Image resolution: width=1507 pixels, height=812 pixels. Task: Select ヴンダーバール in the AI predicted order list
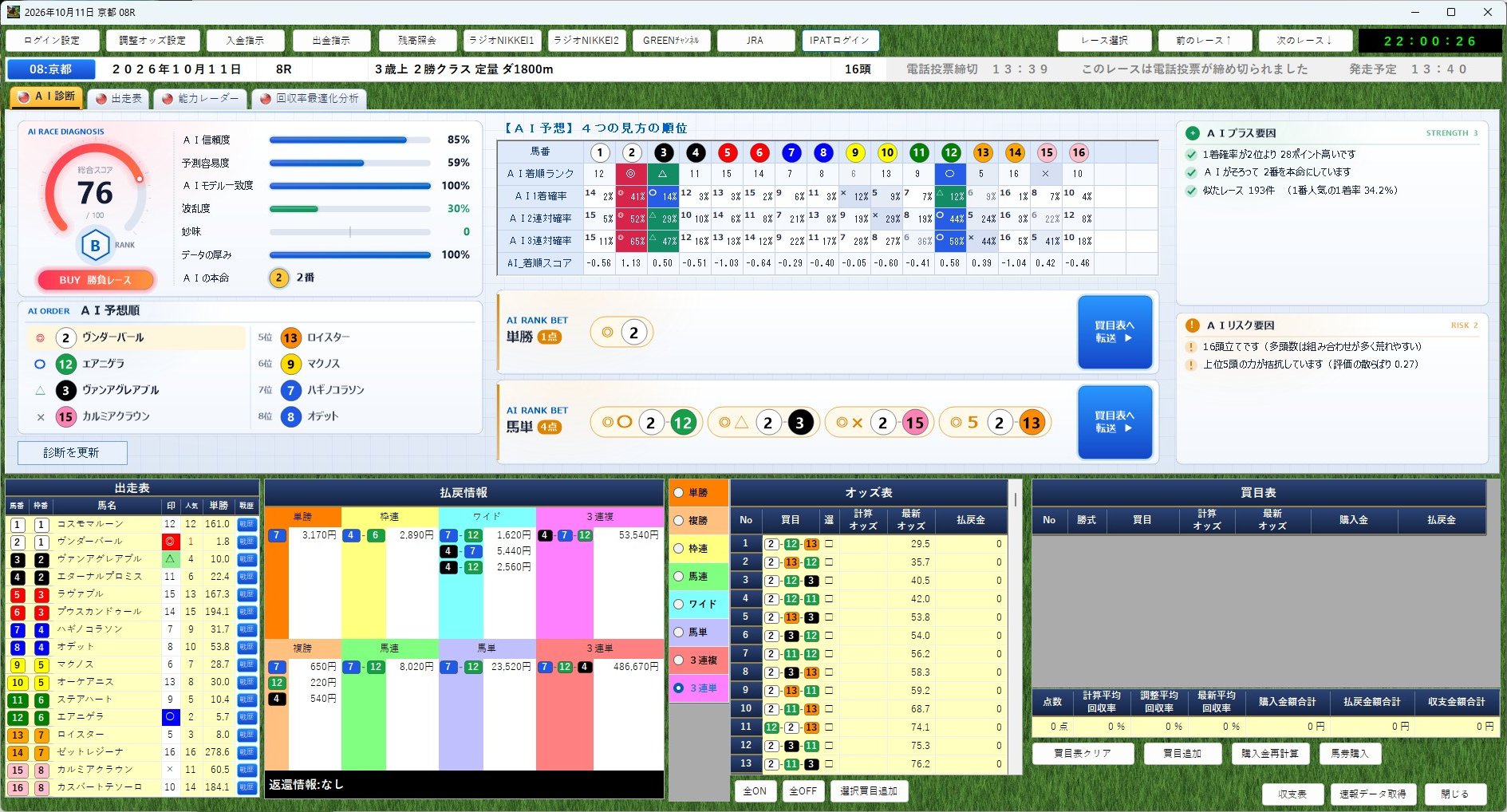coord(136,337)
